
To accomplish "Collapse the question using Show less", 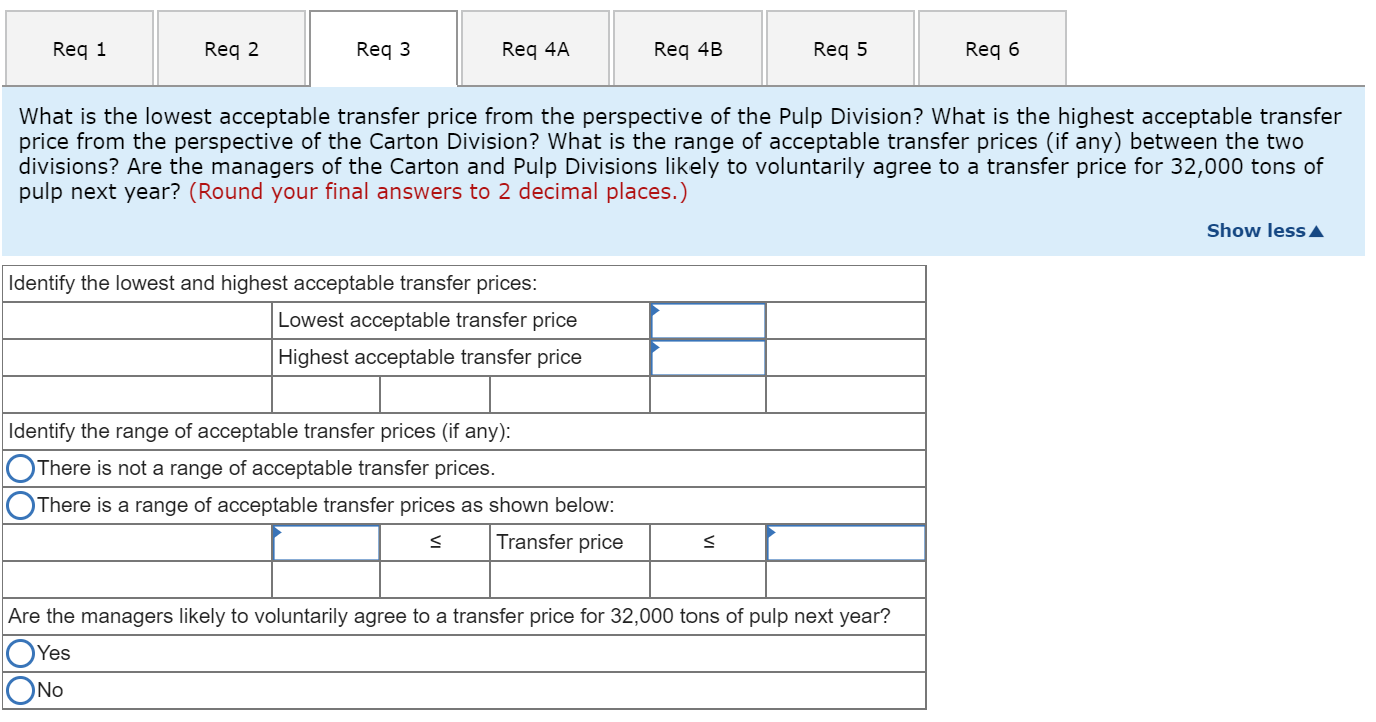I will click(1264, 230).
